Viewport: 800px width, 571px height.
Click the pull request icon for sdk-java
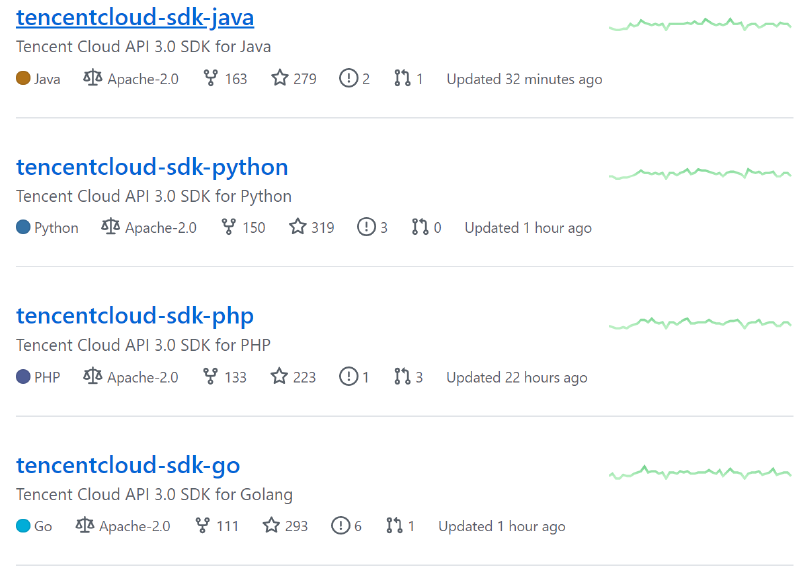coord(403,78)
